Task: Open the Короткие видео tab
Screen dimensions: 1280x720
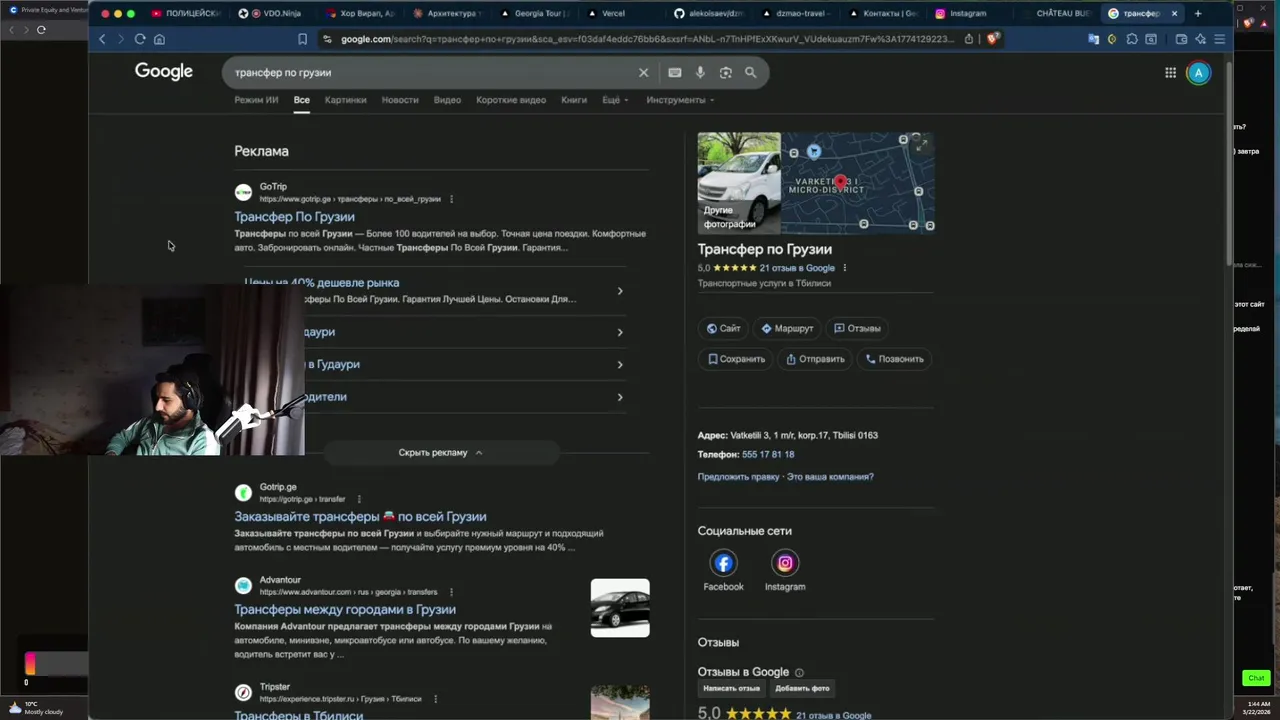Action: pyautogui.click(x=511, y=100)
